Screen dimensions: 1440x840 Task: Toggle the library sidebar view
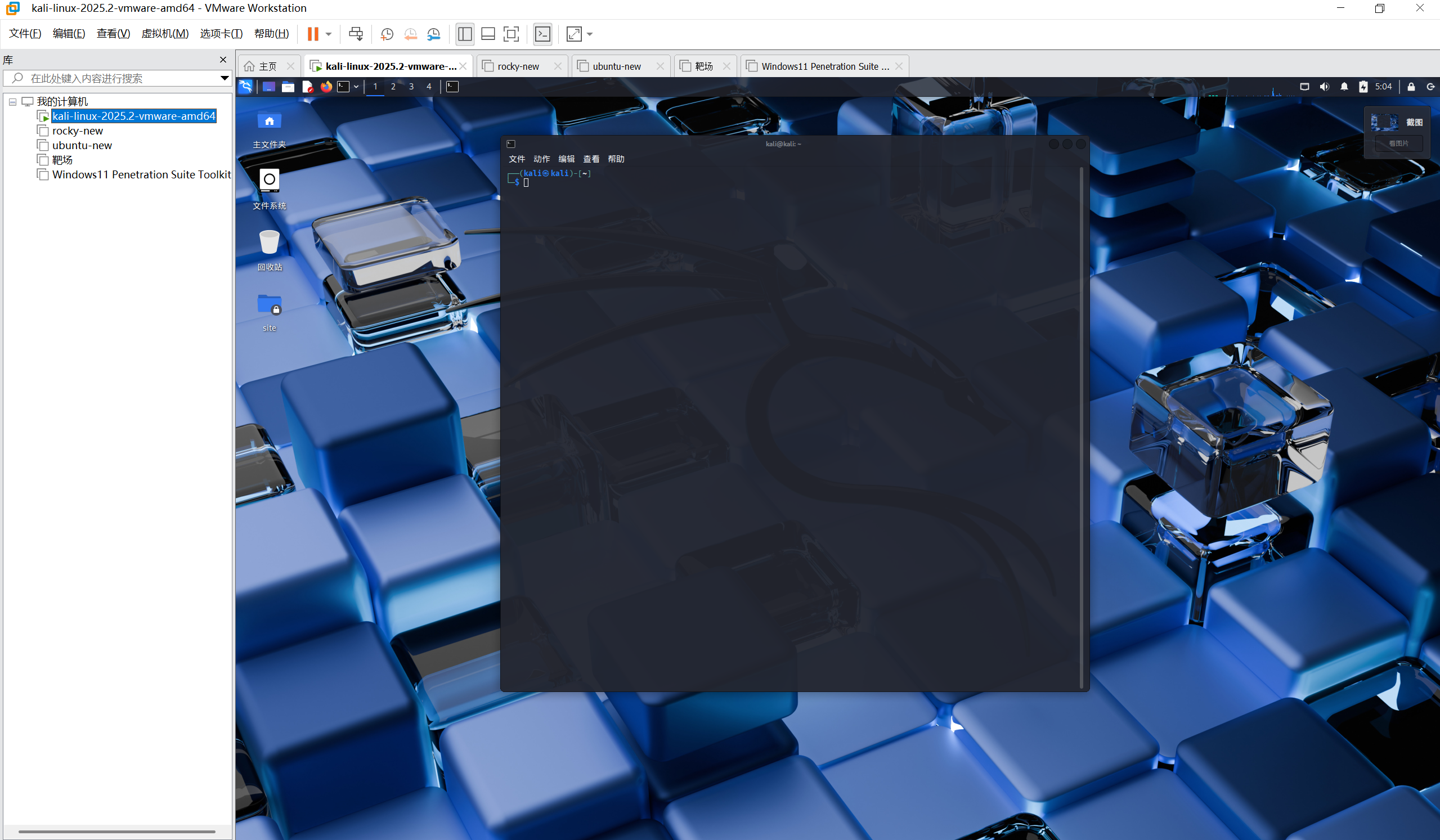tap(465, 34)
